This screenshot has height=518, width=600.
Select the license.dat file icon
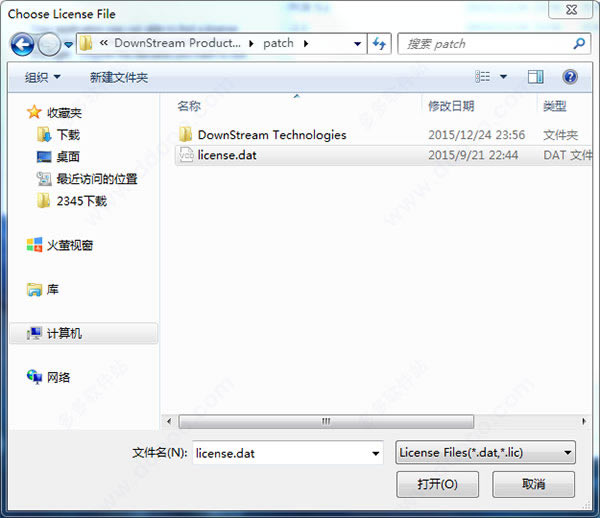186,155
